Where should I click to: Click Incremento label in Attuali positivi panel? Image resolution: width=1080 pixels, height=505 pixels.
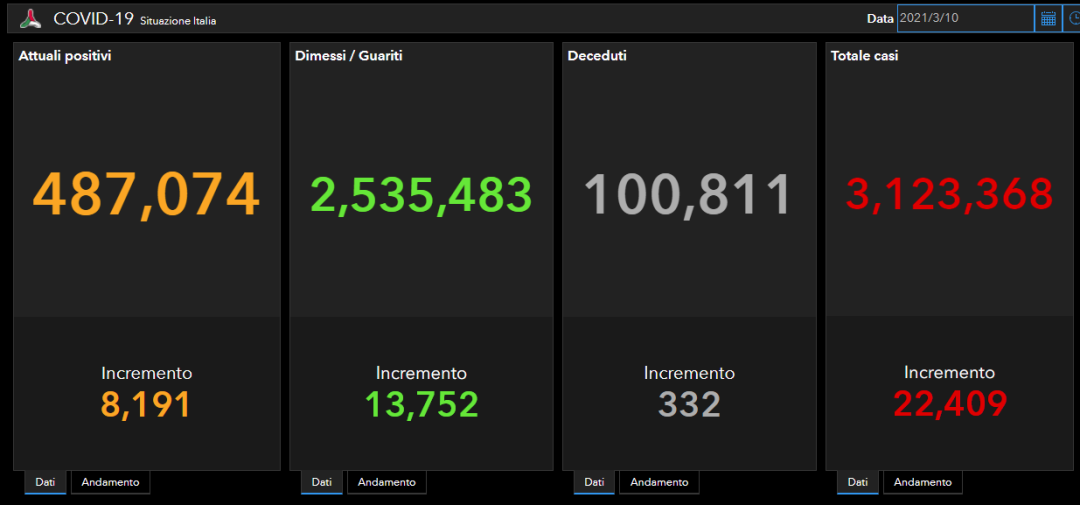pyautogui.click(x=147, y=373)
